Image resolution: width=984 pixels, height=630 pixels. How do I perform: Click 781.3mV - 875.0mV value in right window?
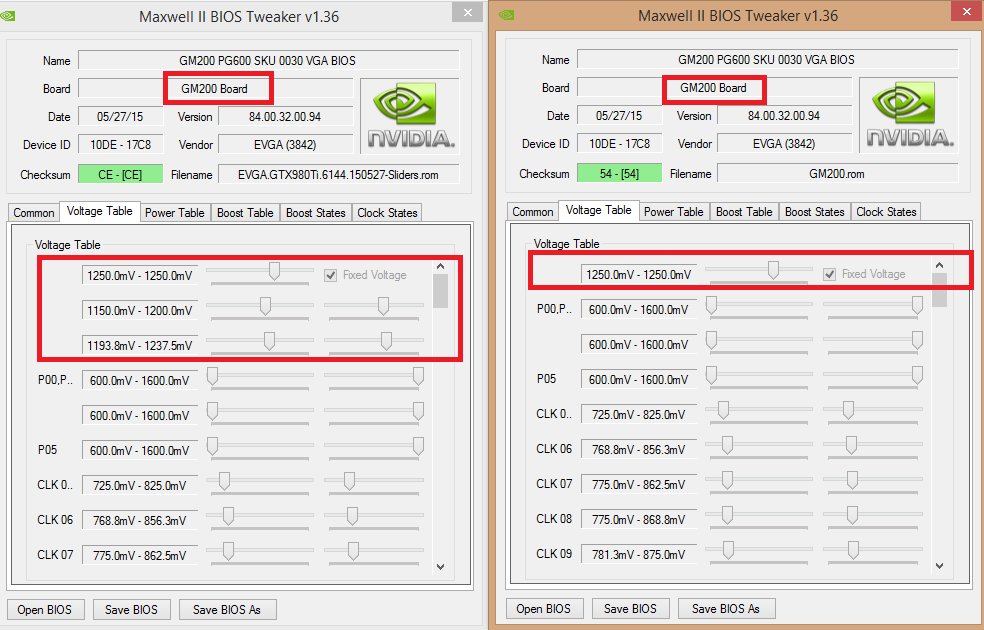coord(639,555)
